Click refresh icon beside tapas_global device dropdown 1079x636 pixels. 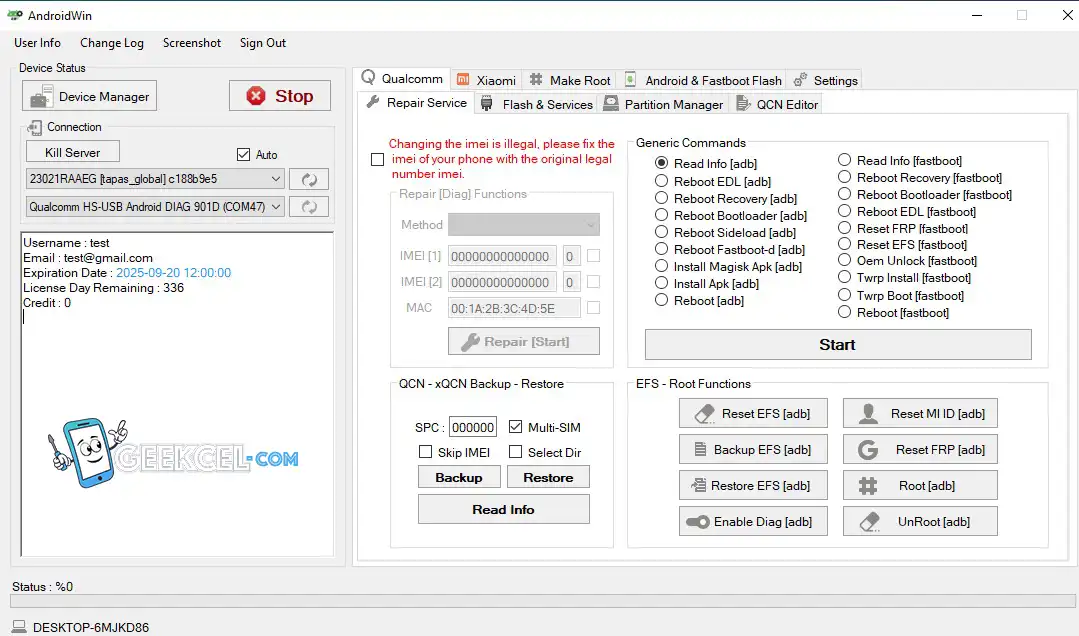click(309, 179)
